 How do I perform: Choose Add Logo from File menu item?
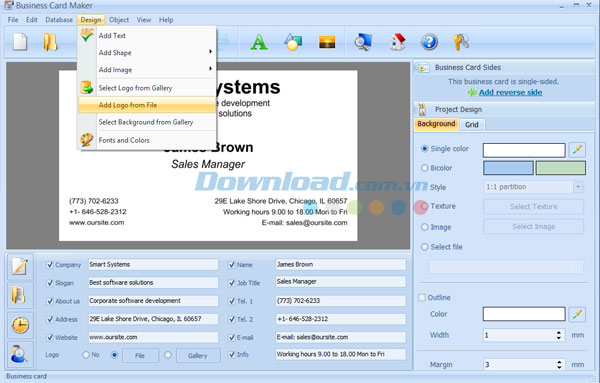point(147,105)
